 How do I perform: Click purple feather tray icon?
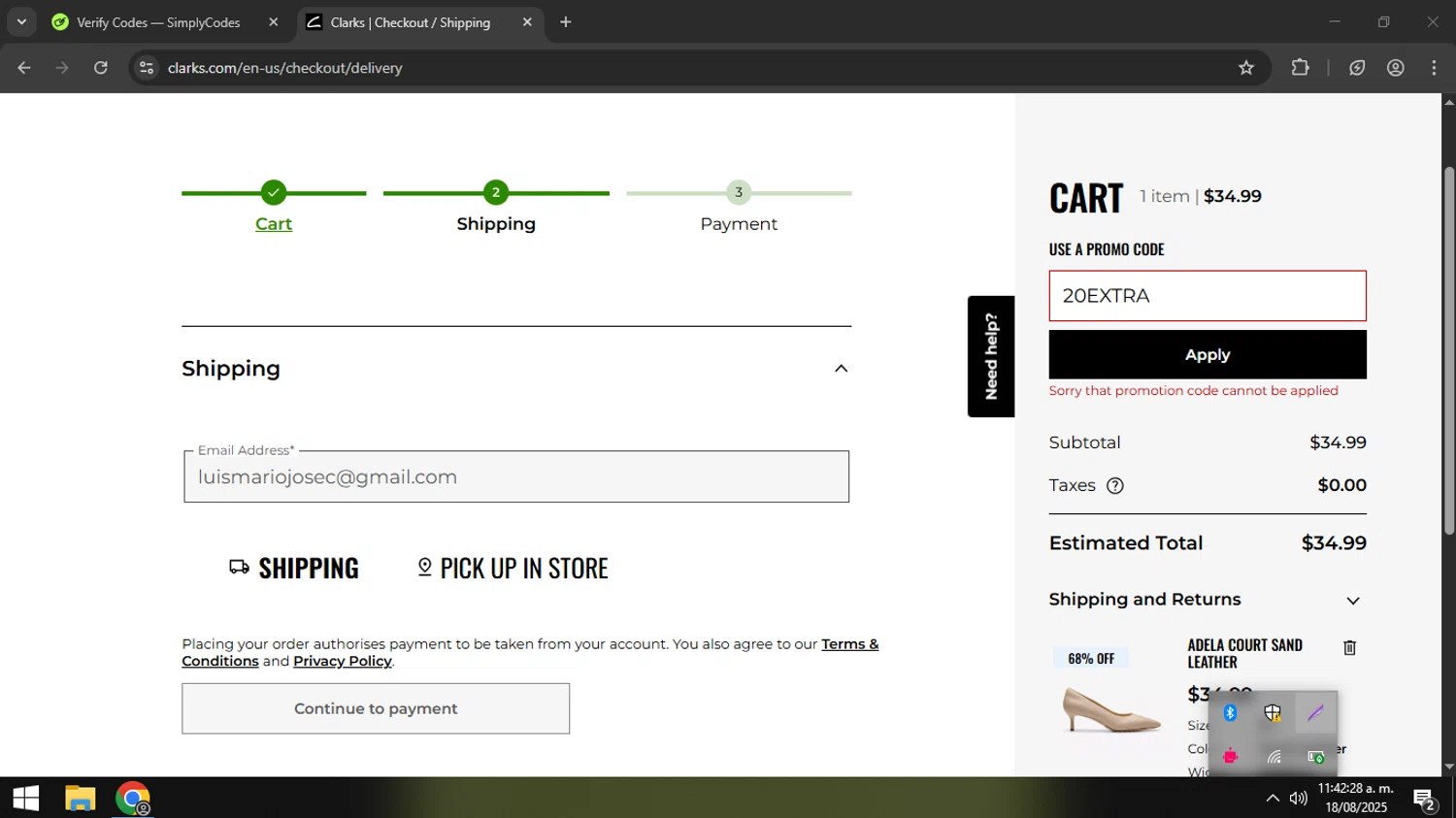[x=1315, y=713]
